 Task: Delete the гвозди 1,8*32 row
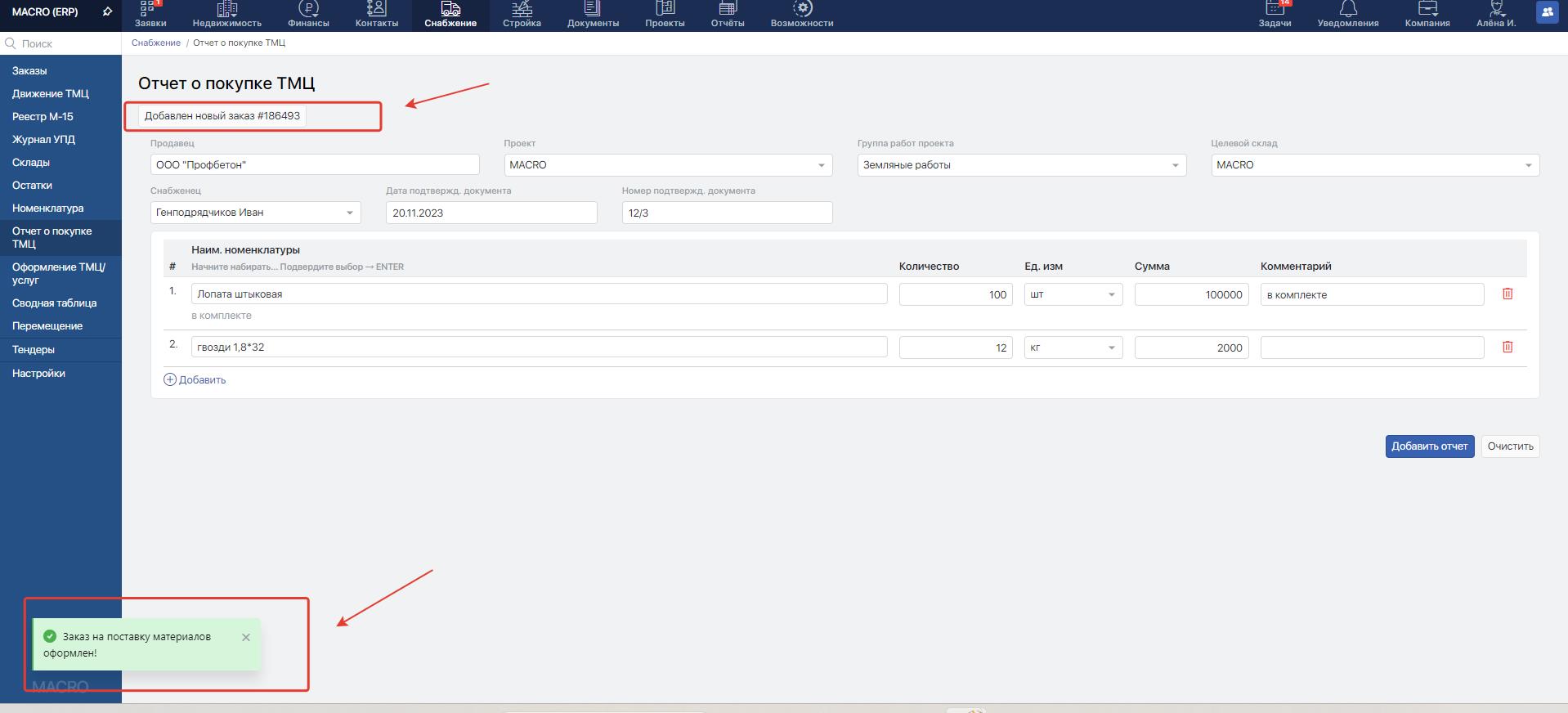(x=1508, y=347)
